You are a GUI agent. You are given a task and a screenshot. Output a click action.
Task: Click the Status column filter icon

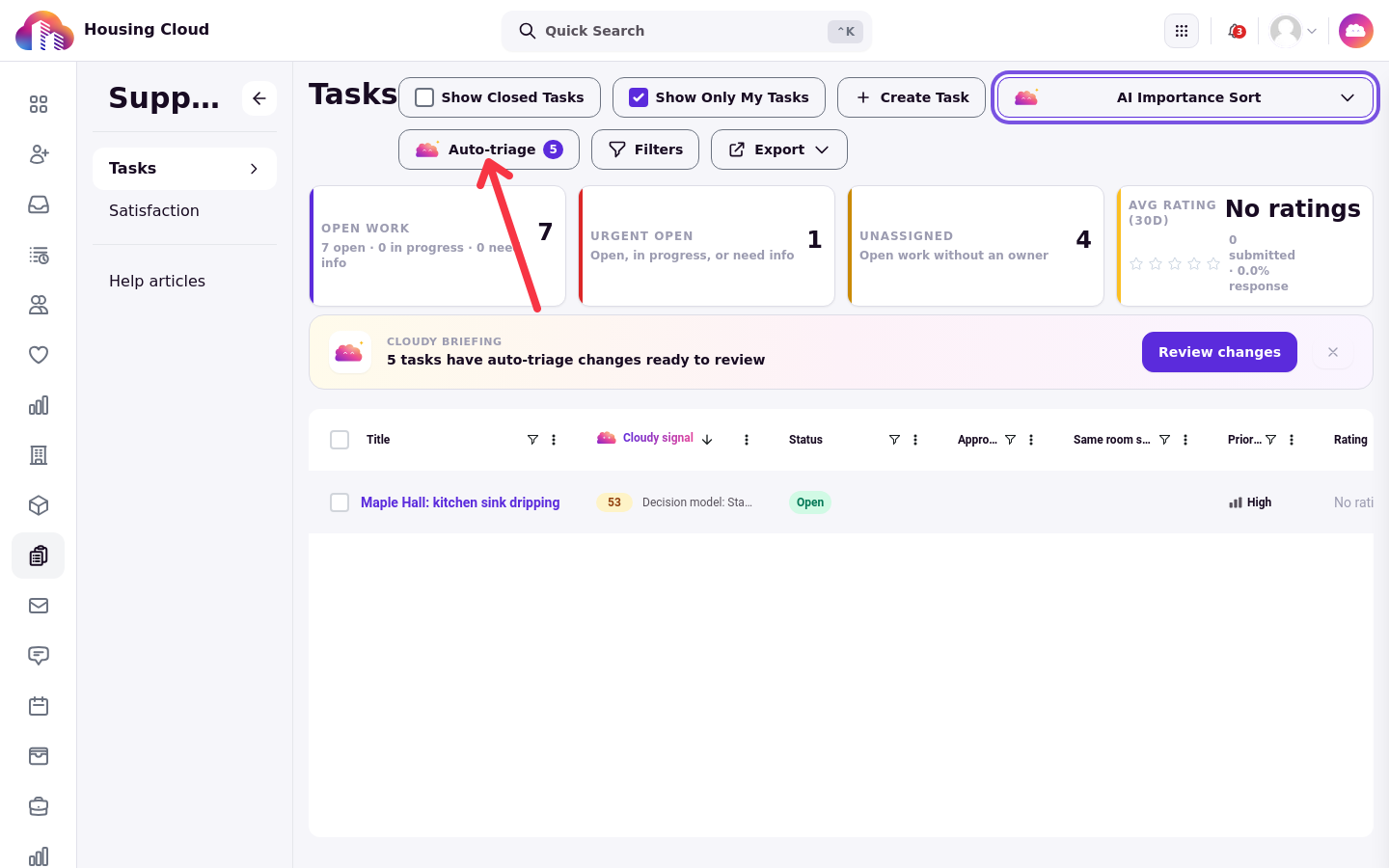click(x=894, y=440)
